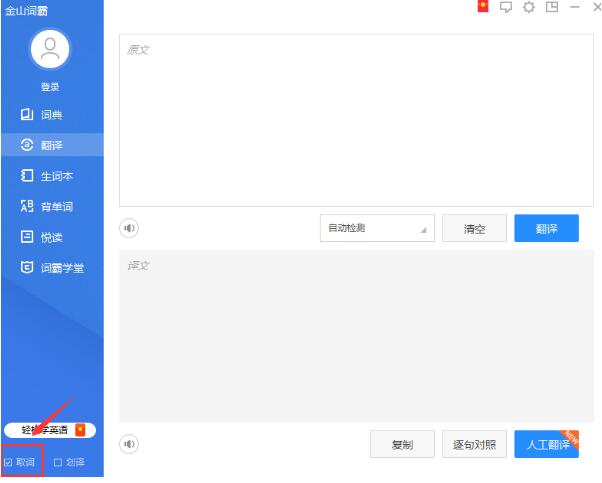Viewport: 602px width, 483px height.
Task: Open the 登录 login link
Action: (50, 87)
